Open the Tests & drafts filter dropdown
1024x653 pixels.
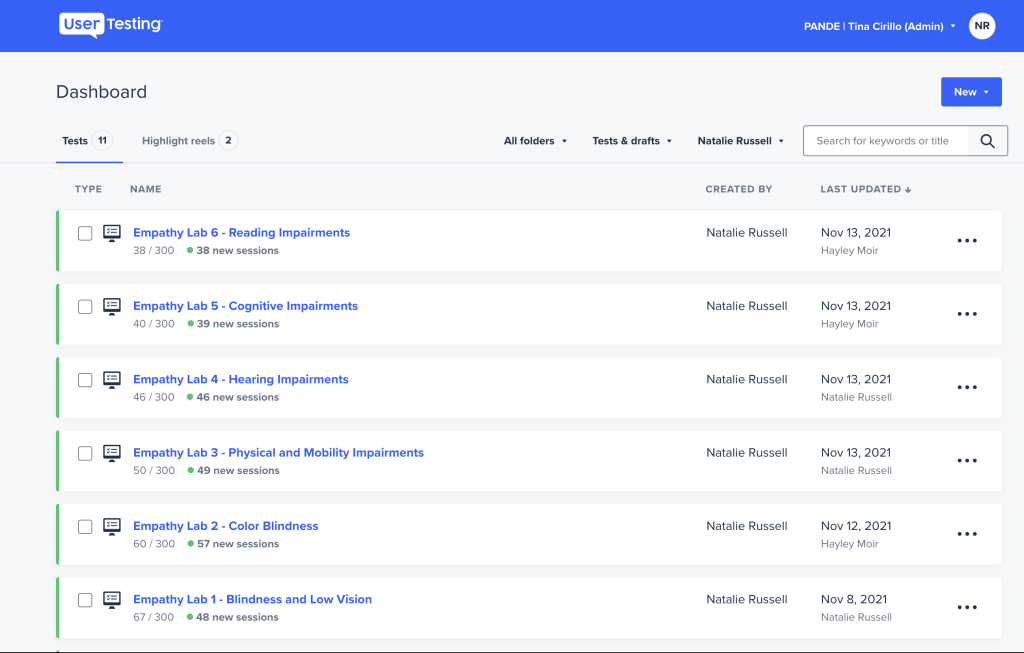point(631,140)
